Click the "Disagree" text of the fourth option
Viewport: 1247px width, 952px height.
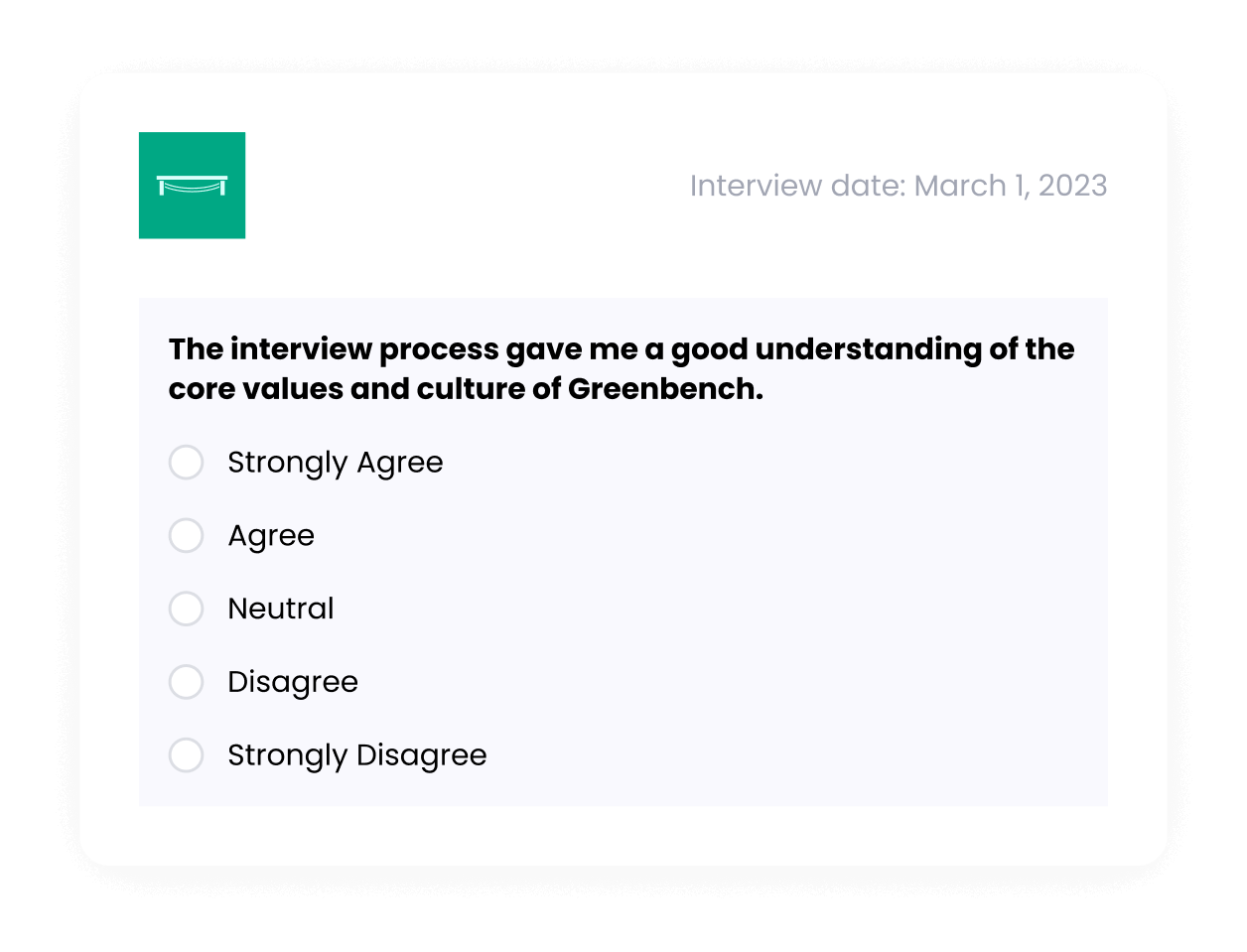293,683
